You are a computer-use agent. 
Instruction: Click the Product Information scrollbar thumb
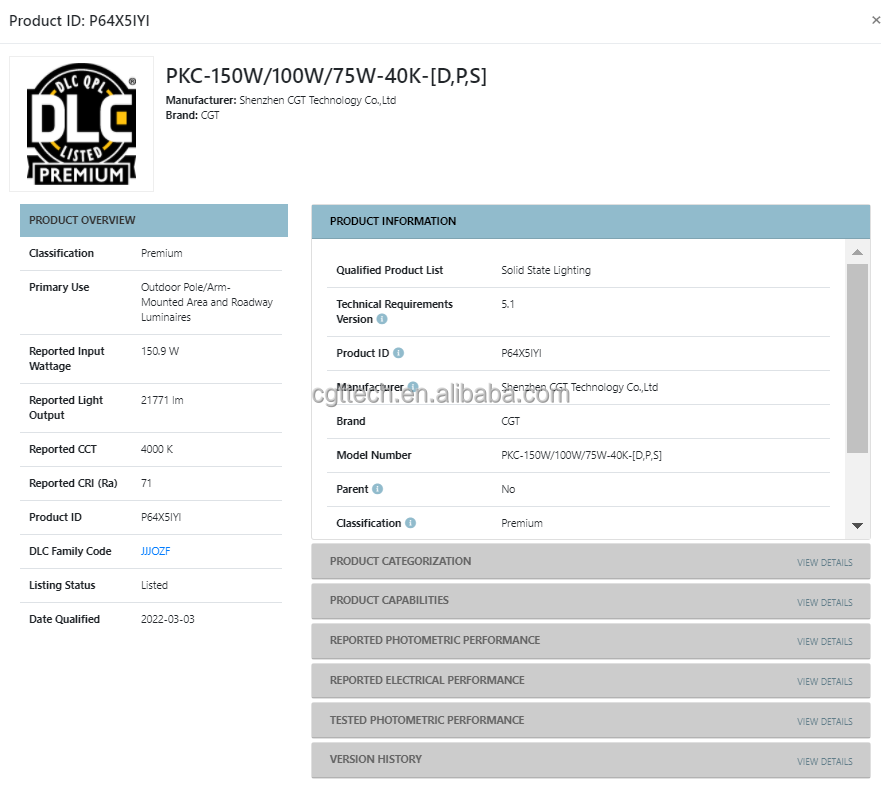click(x=857, y=358)
